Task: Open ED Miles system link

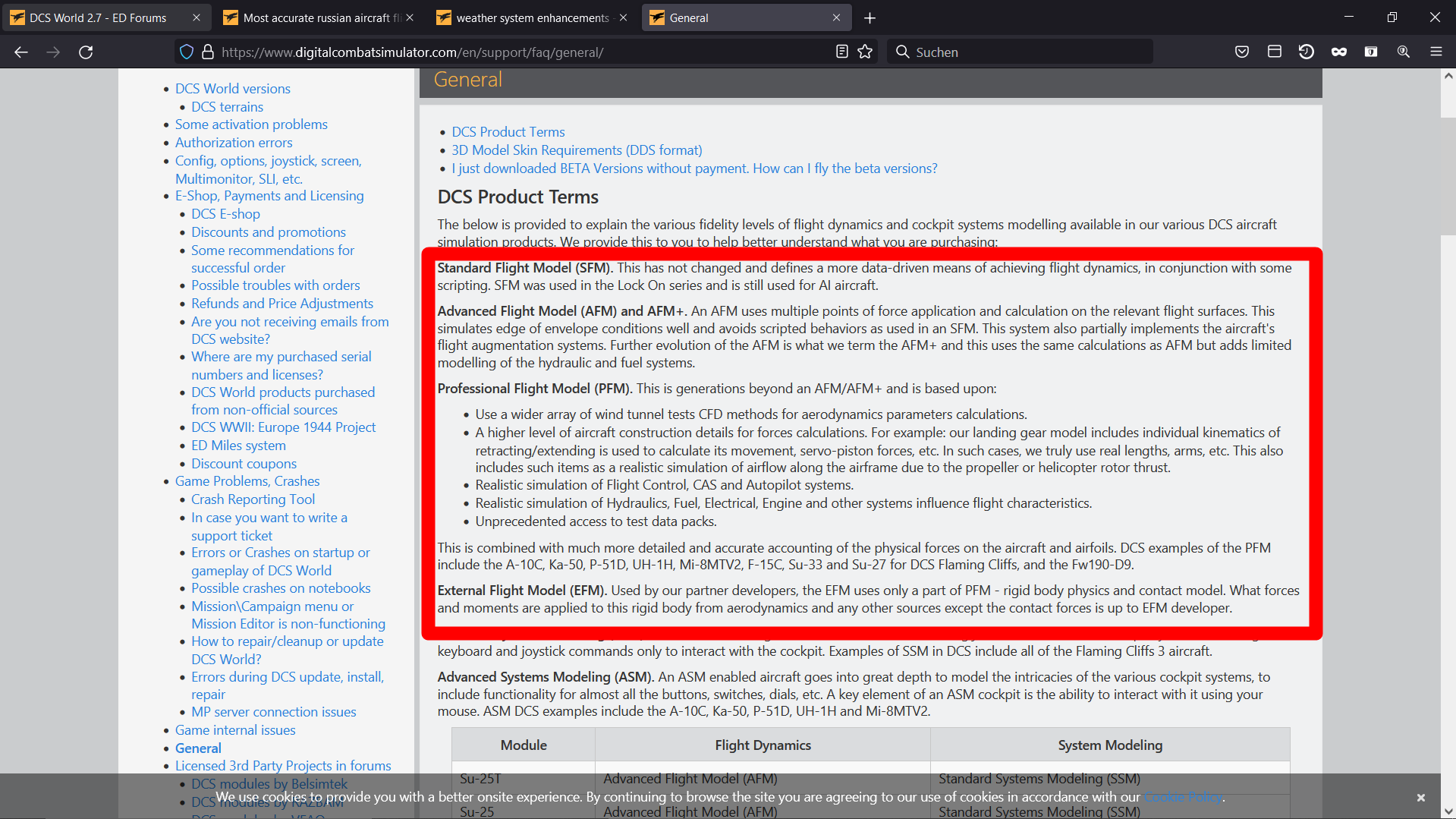Action: point(238,446)
